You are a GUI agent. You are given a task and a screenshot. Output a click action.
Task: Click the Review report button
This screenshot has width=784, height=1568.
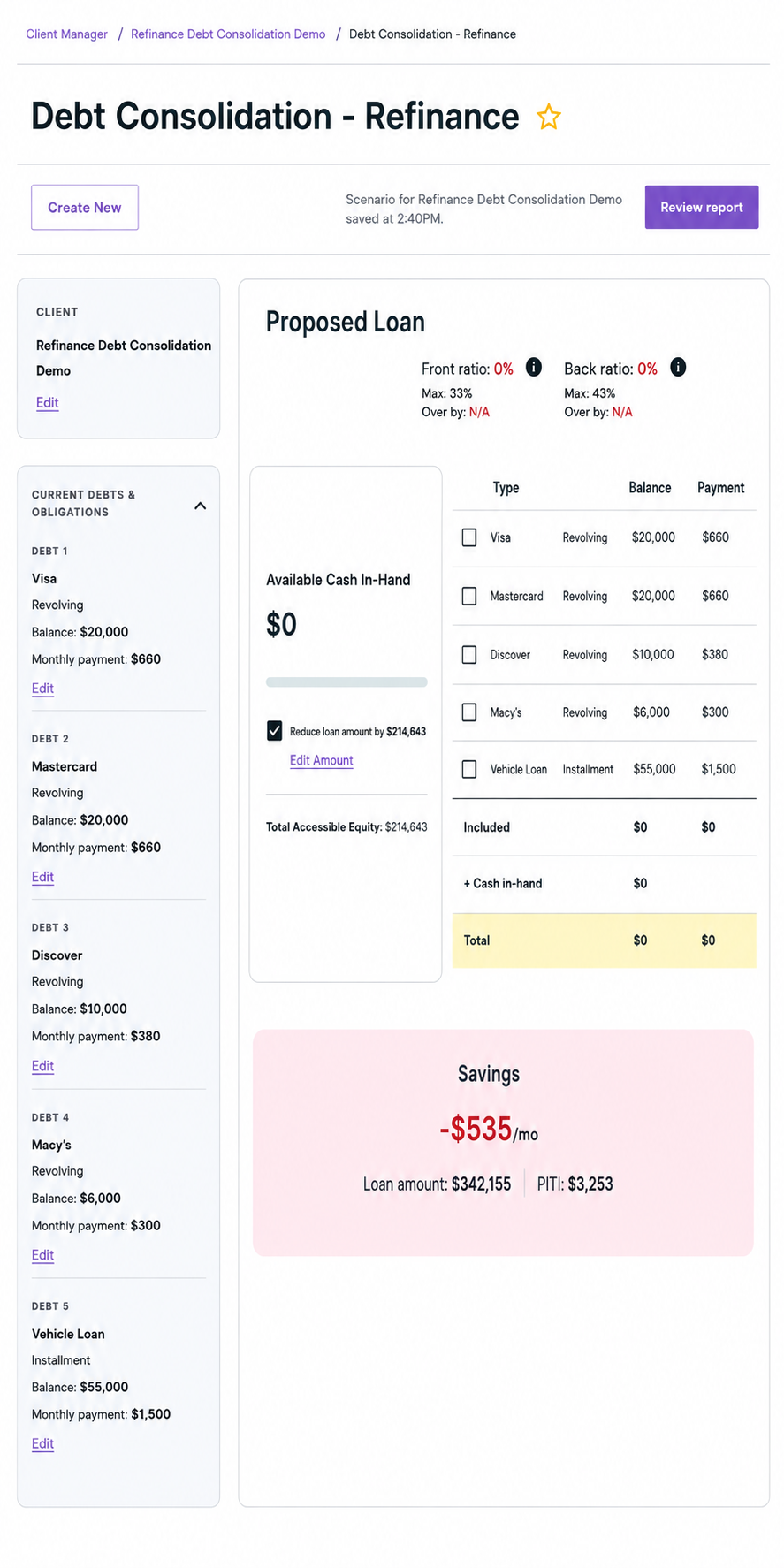702,207
